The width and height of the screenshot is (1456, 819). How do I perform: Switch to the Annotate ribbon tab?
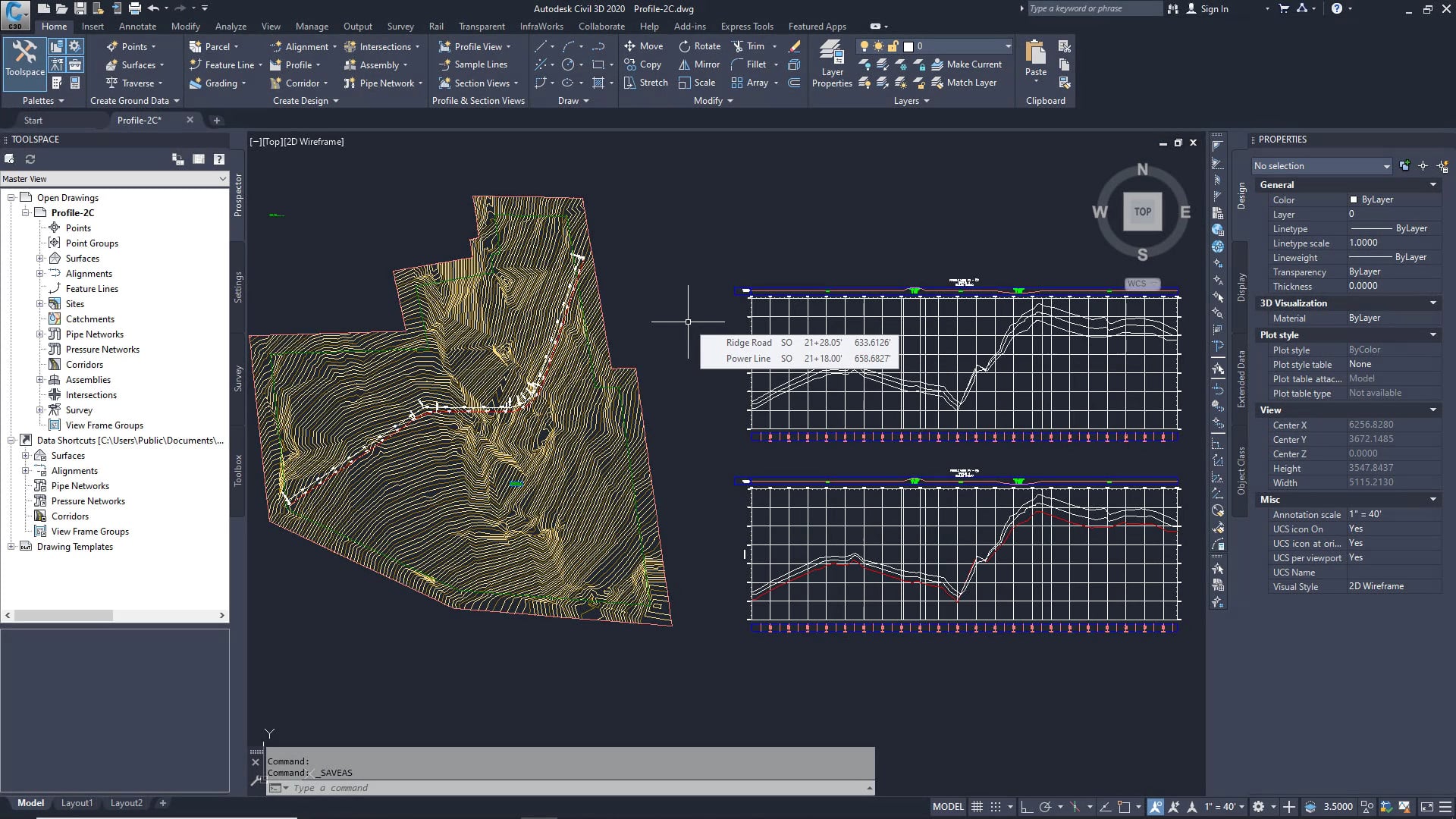coord(137,26)
